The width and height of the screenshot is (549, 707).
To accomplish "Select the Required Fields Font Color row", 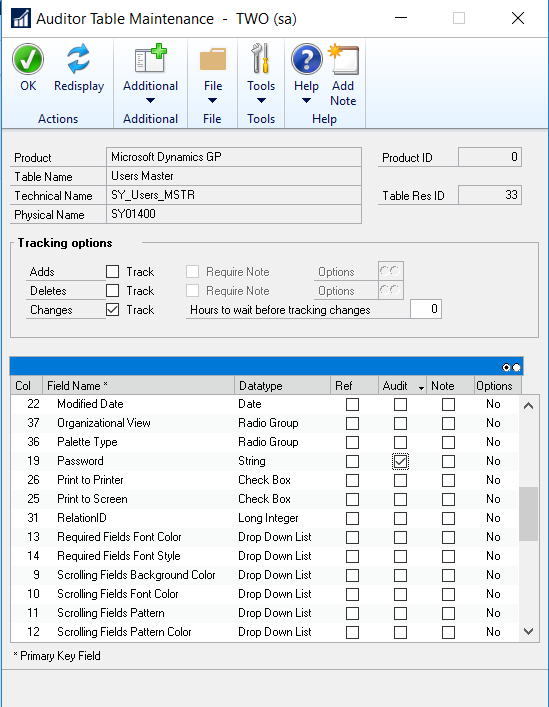I will pyautogui.click(x=265, y=537).
